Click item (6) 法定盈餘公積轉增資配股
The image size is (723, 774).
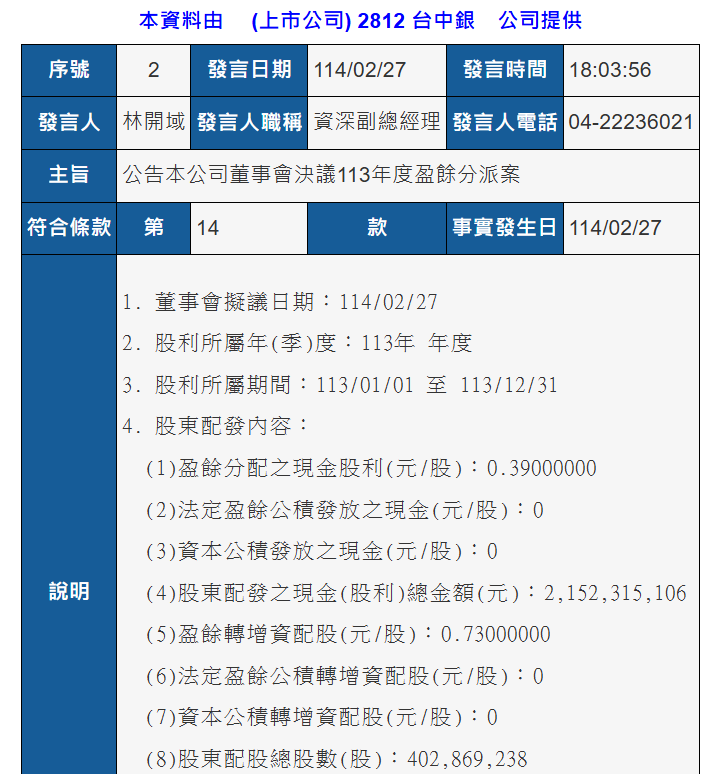pos(345,676)
